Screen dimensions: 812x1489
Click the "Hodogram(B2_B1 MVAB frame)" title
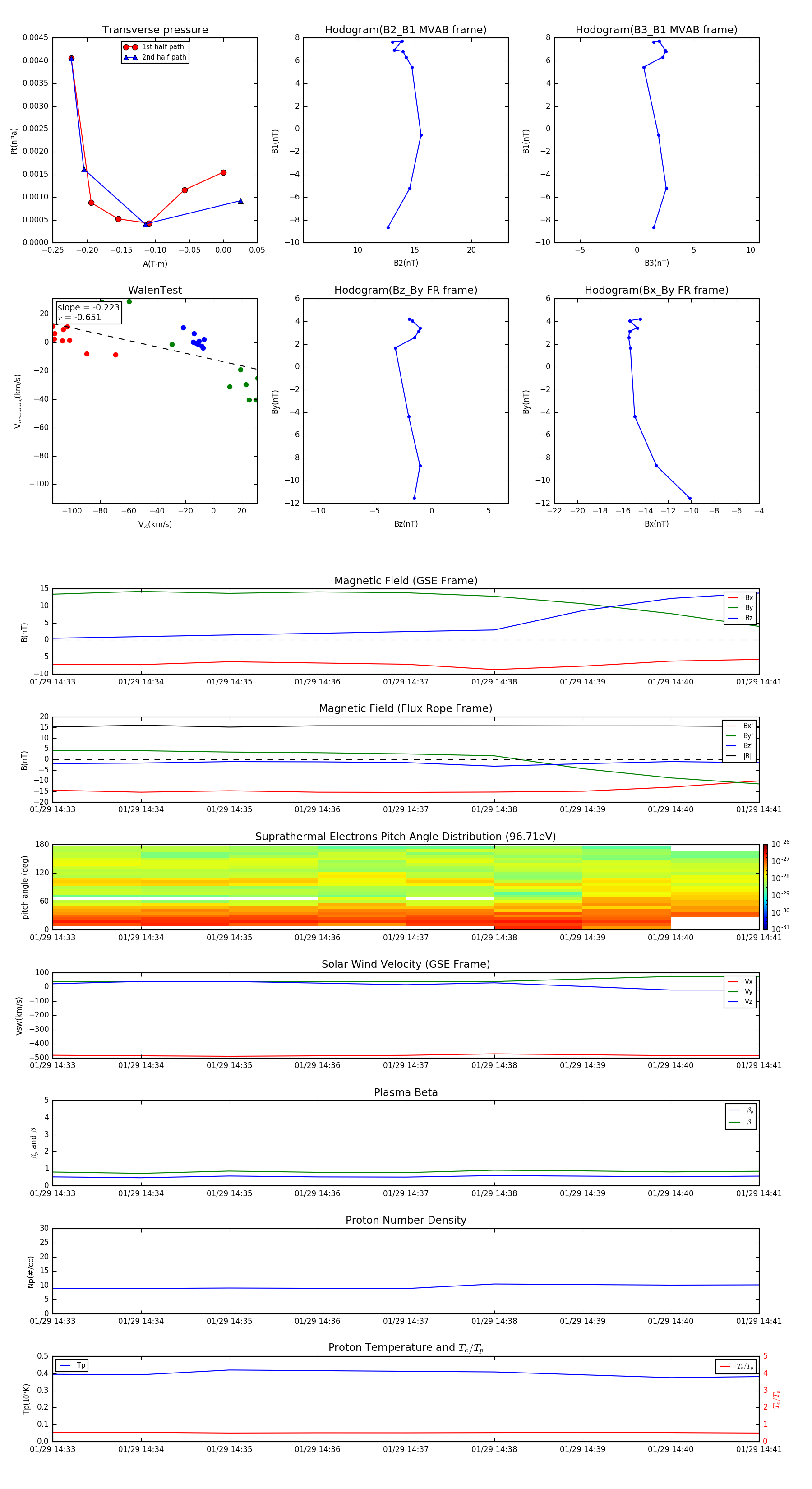pyautogui.click(x=406, y=30)
